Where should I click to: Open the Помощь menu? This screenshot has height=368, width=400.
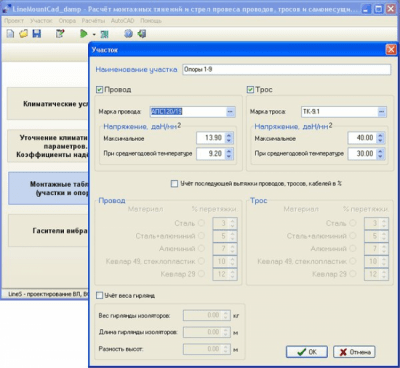(151, 21)
